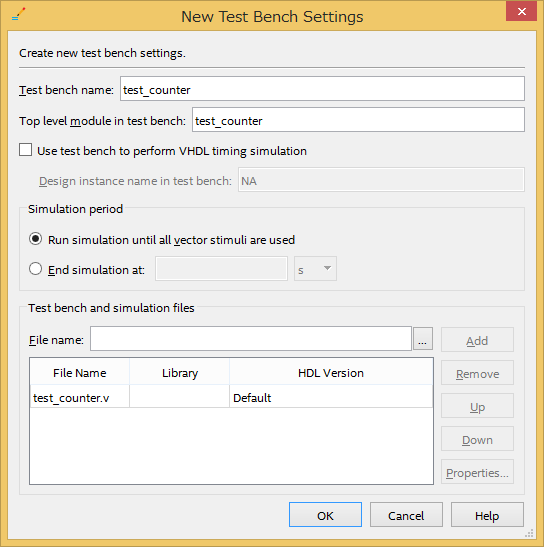
Task: Click the Top level module input field
Action: 358,120
